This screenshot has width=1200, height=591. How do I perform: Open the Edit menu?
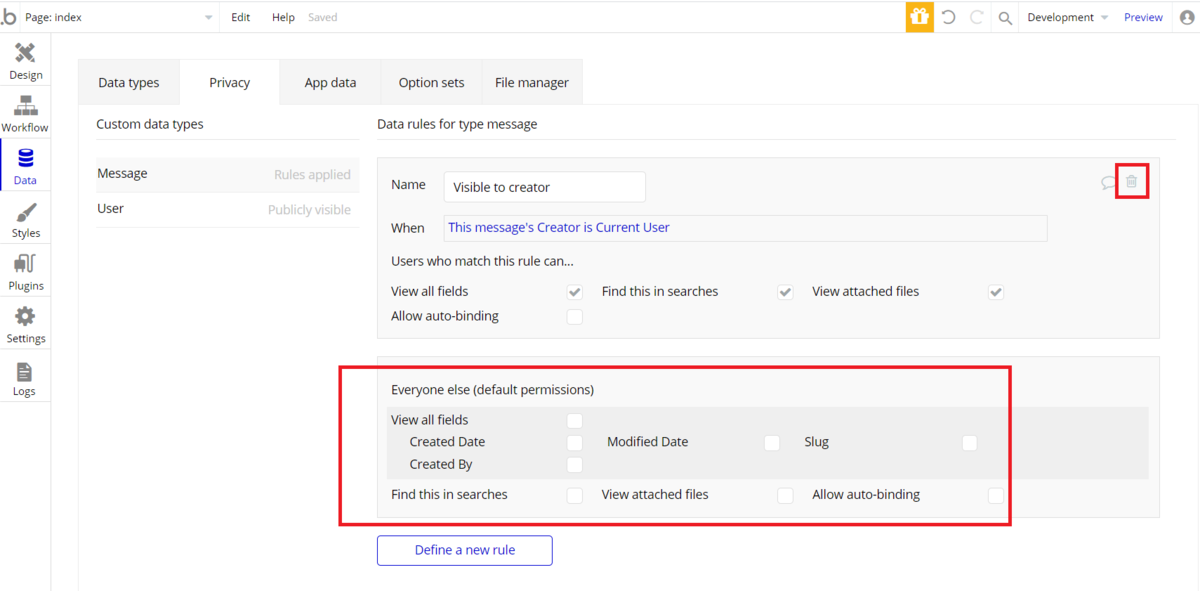(x=241, y=17)
